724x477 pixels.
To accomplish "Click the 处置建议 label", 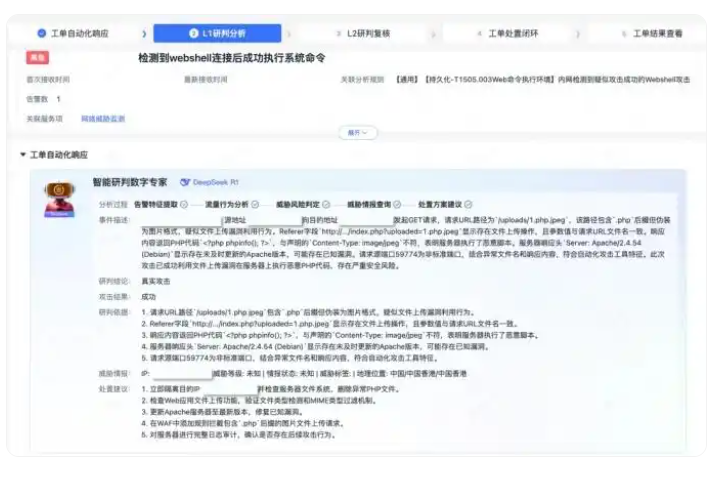I will coord(114,389).
